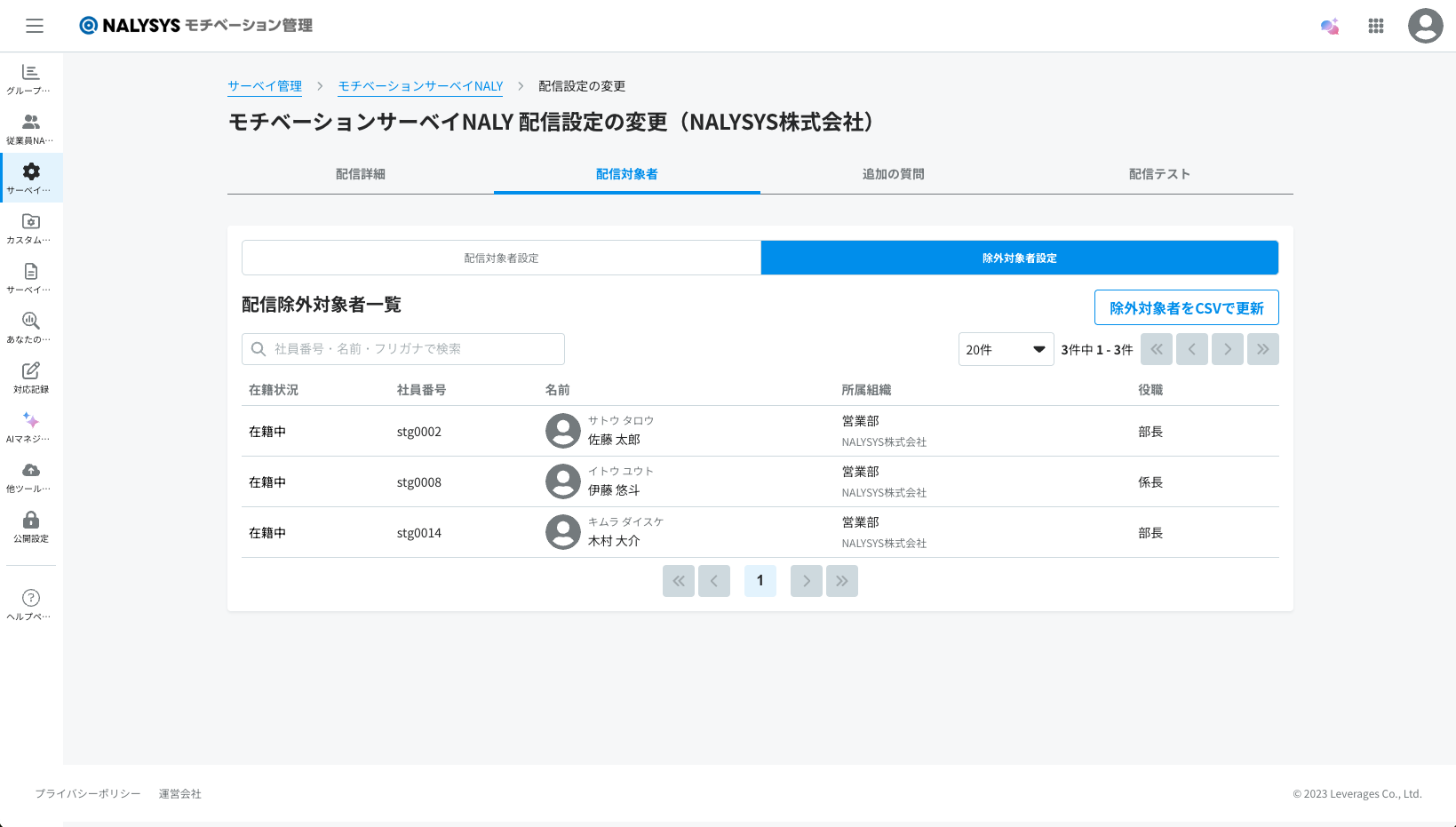1456x827 pixels.
Task: Click 在籍状況 column header
Action: (x=274, y=390)
